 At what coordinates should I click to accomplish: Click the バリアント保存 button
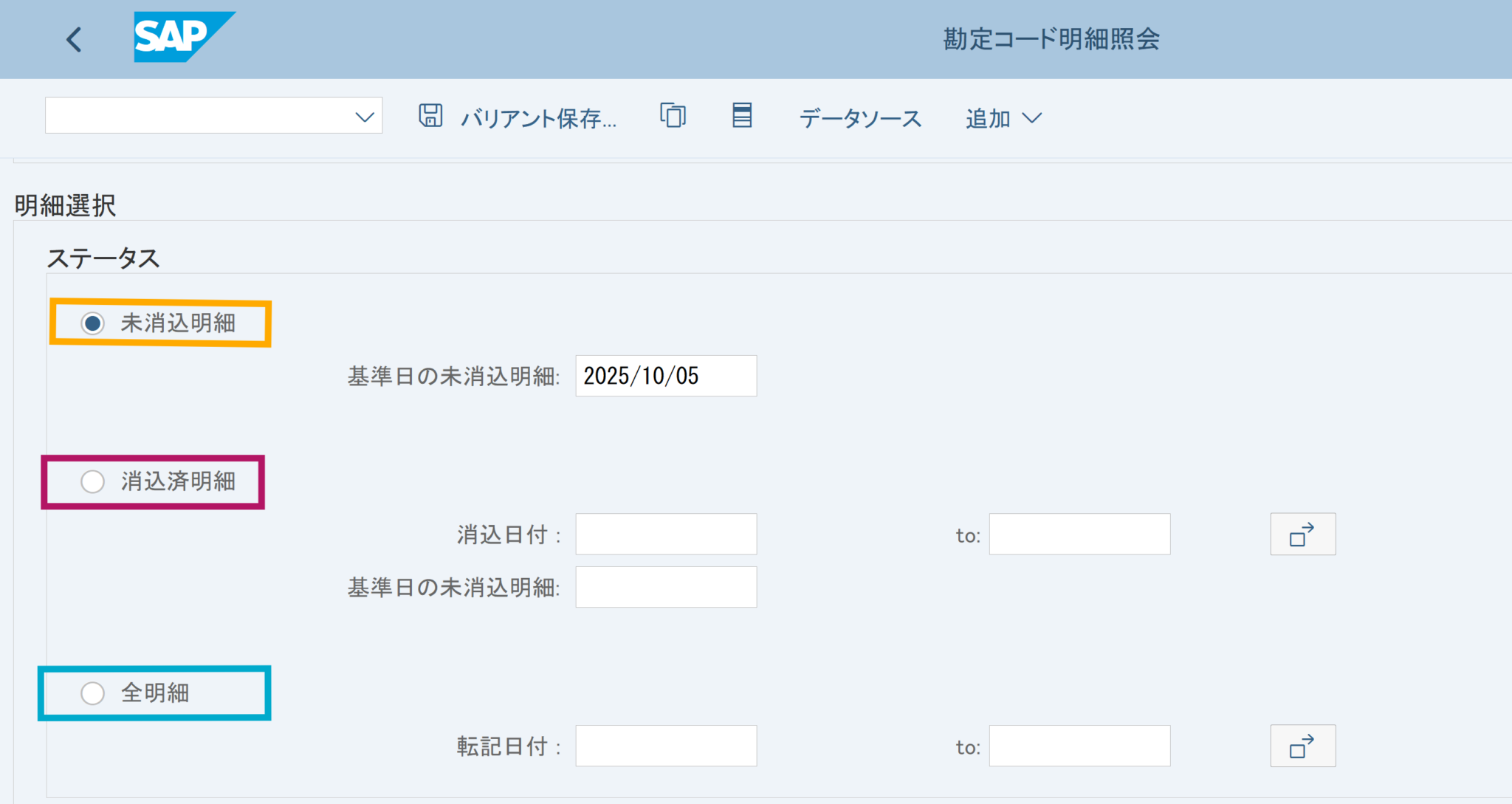[538, 118]
